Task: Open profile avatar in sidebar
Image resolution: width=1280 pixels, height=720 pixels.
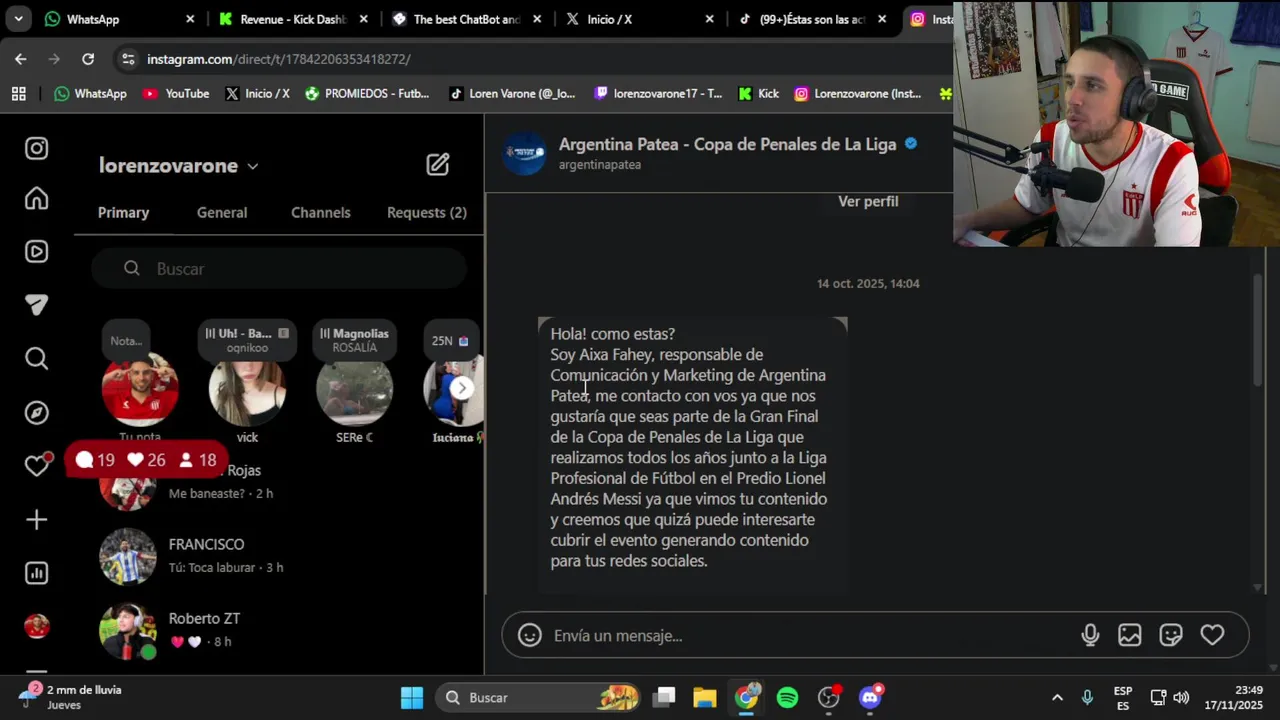Action: 37,626
